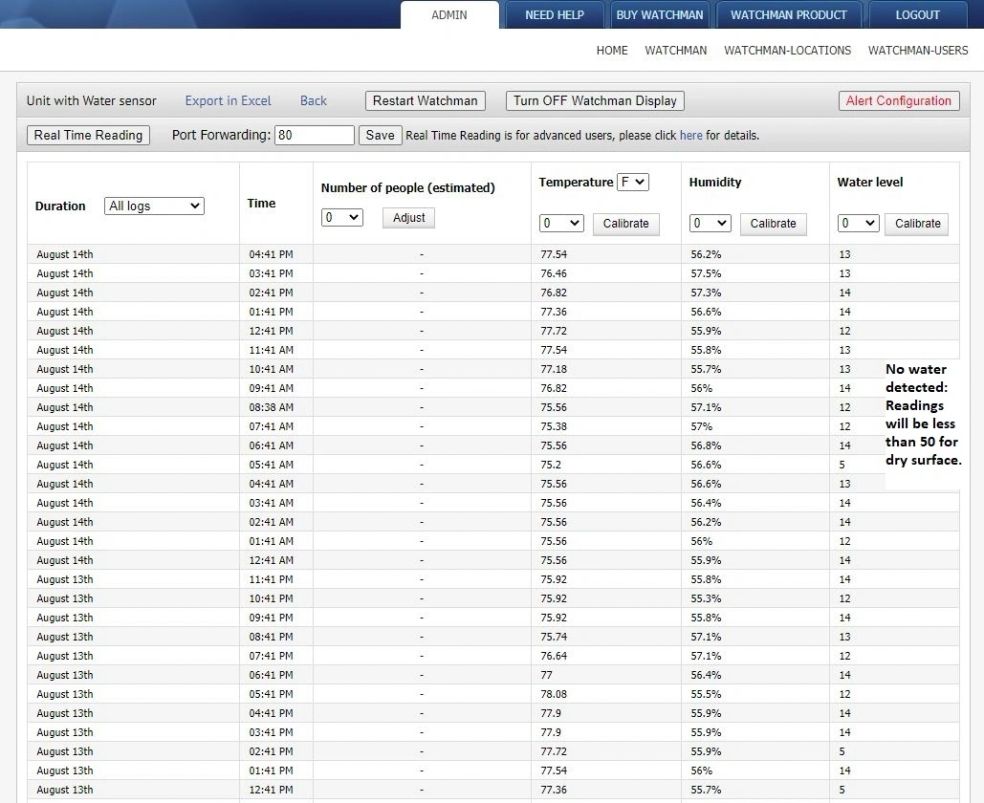Image resolution: width=984 pixels, height=803 pixels.
Task: Select humidity value 57.3%
Action: coord(706,292)
